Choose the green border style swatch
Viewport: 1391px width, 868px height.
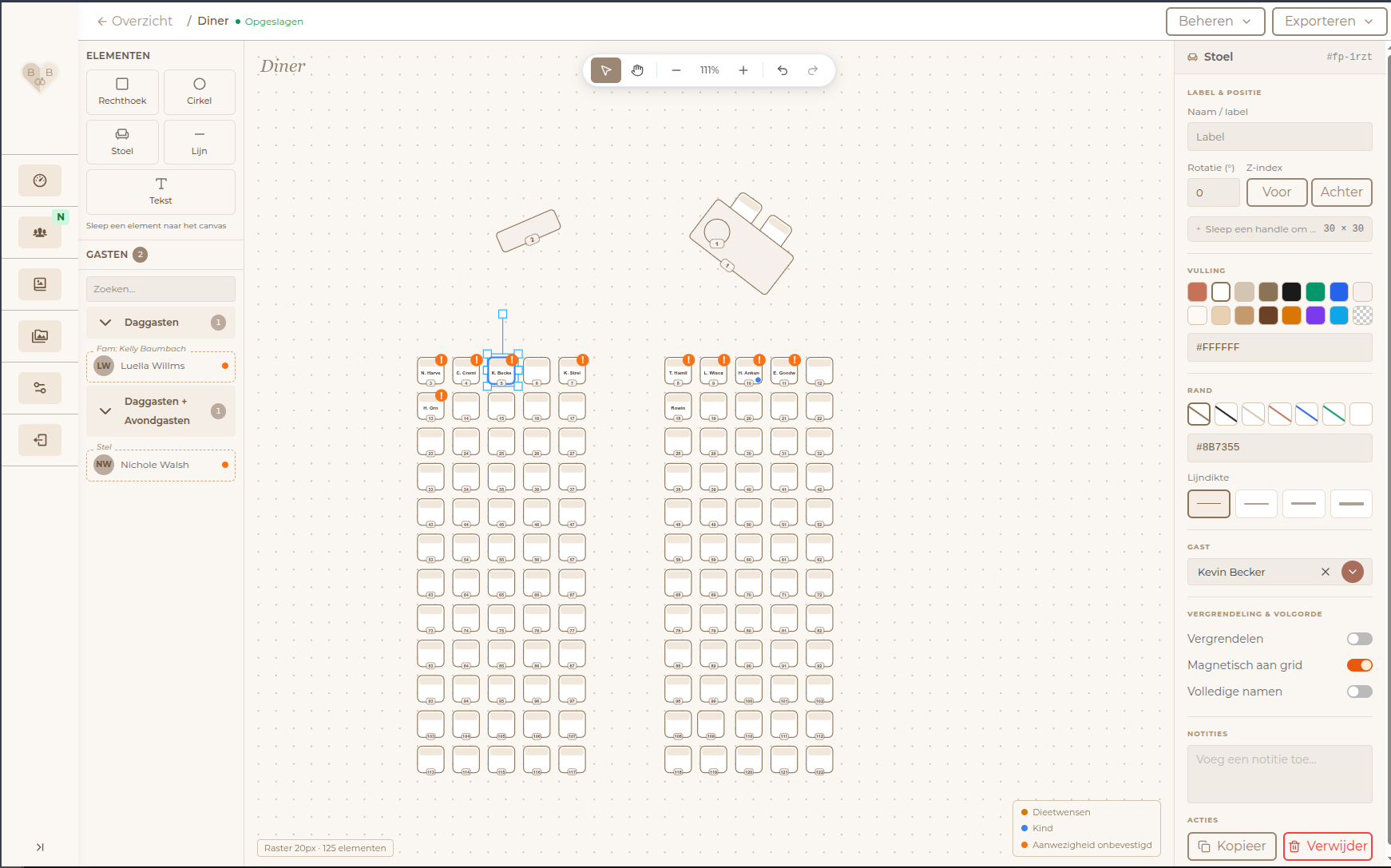[1334, 414]
